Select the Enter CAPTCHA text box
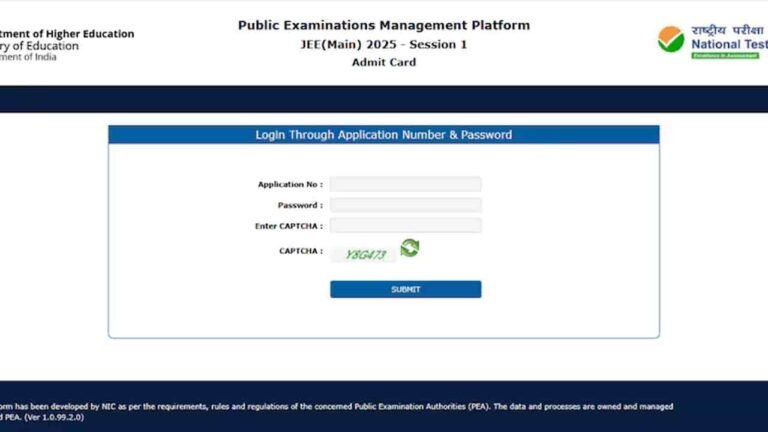 [x=405, y=226]
